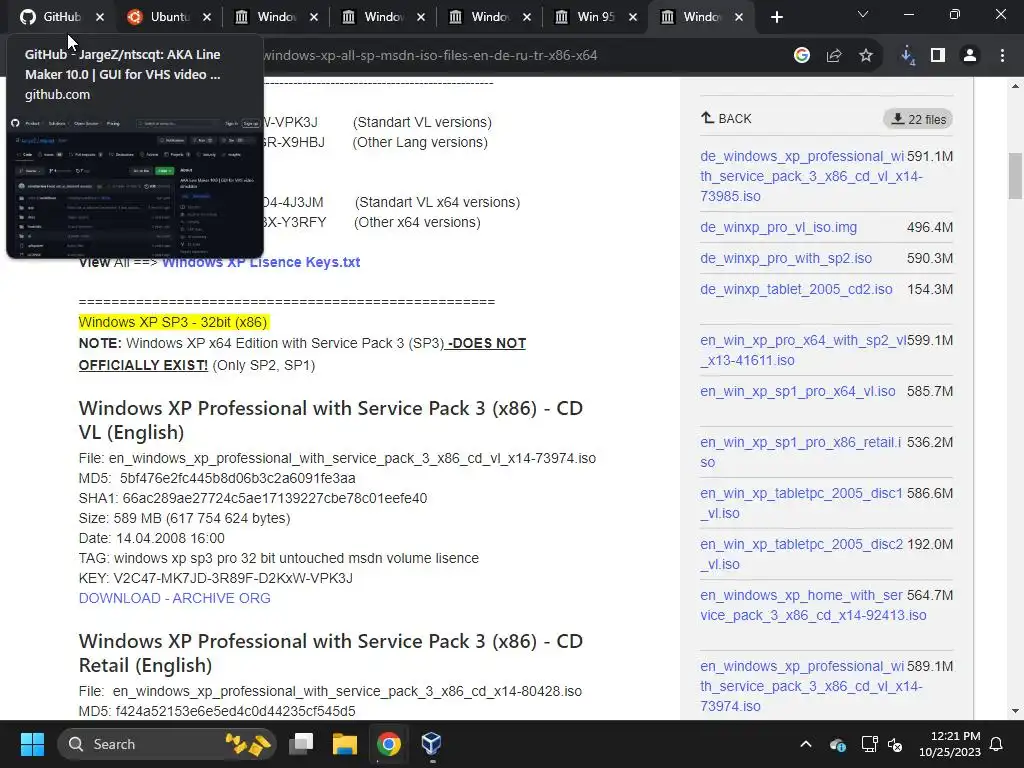1024x768 pixels.
Task: Click the page vertical scrollbar thumb
Action: (x=1016, y=176)
